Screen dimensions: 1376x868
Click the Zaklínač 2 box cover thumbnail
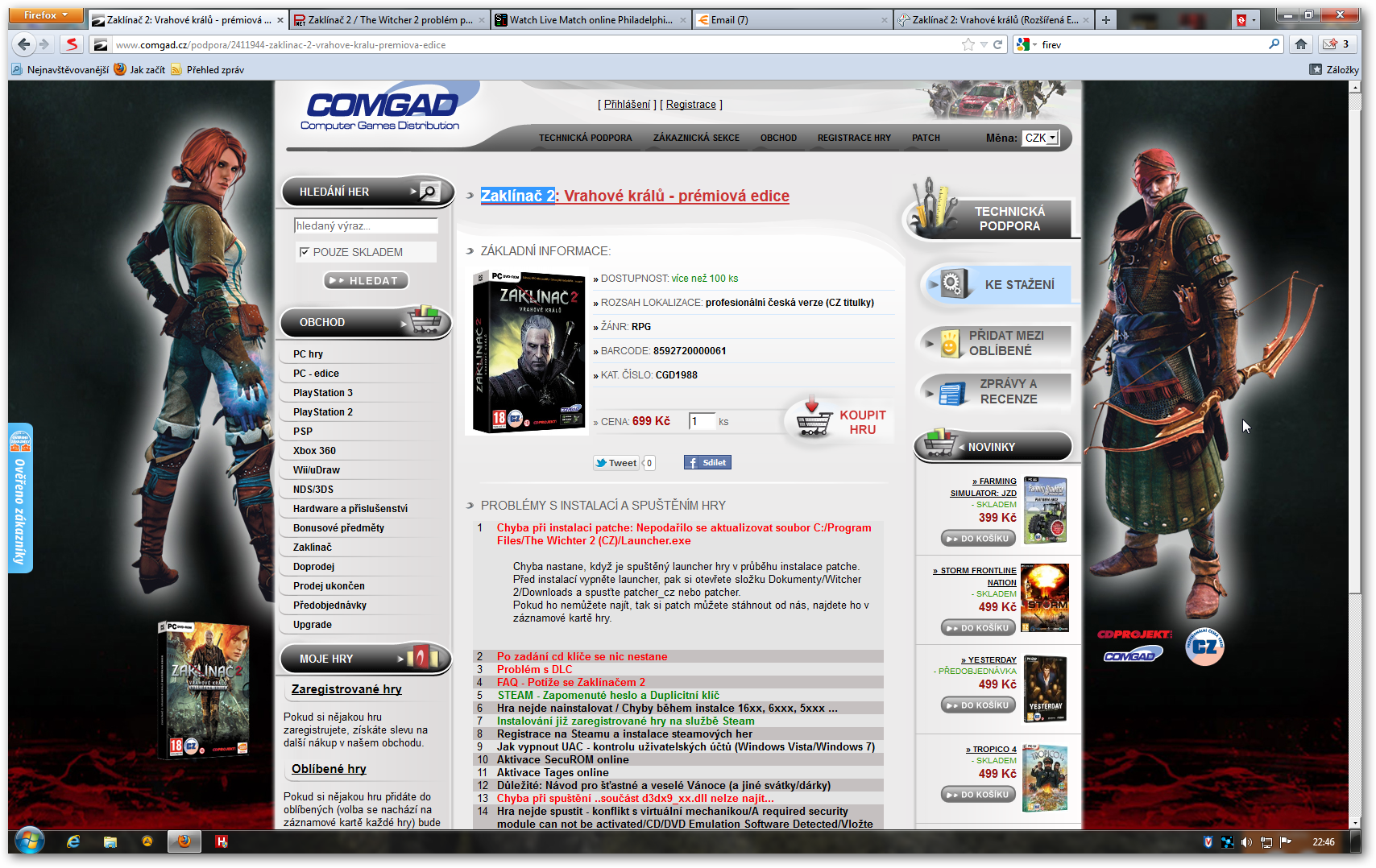(528, 352)
